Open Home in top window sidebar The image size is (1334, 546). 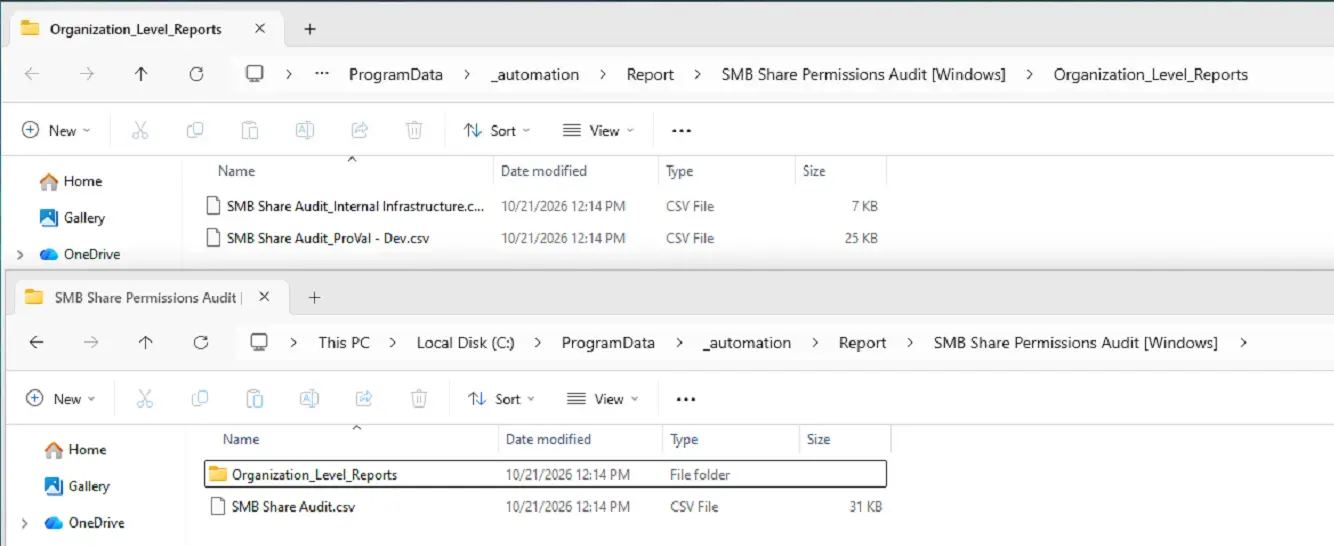tap(70, 181)
